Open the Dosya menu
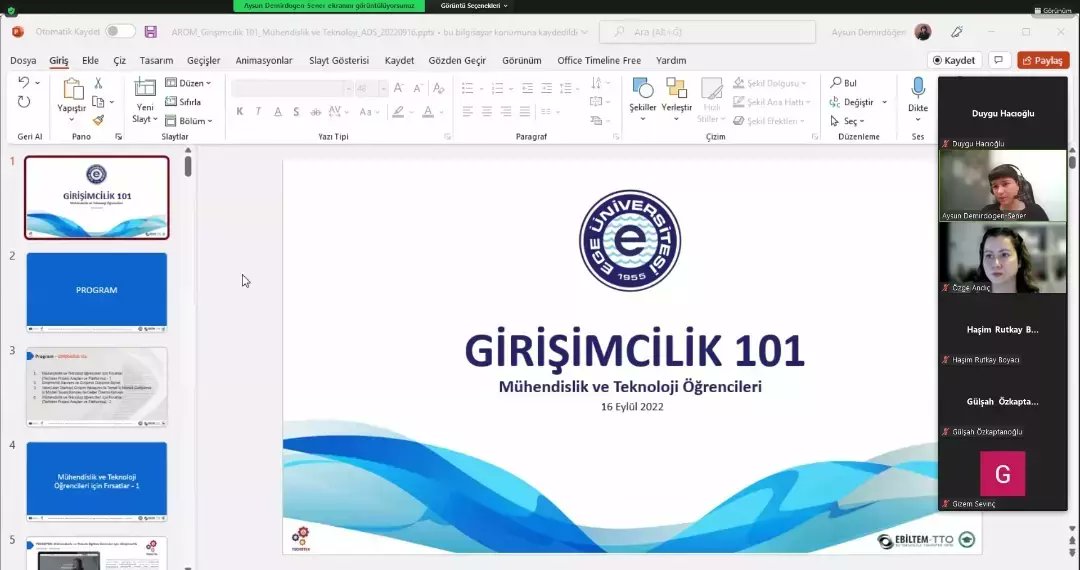 tap(23, 61)
